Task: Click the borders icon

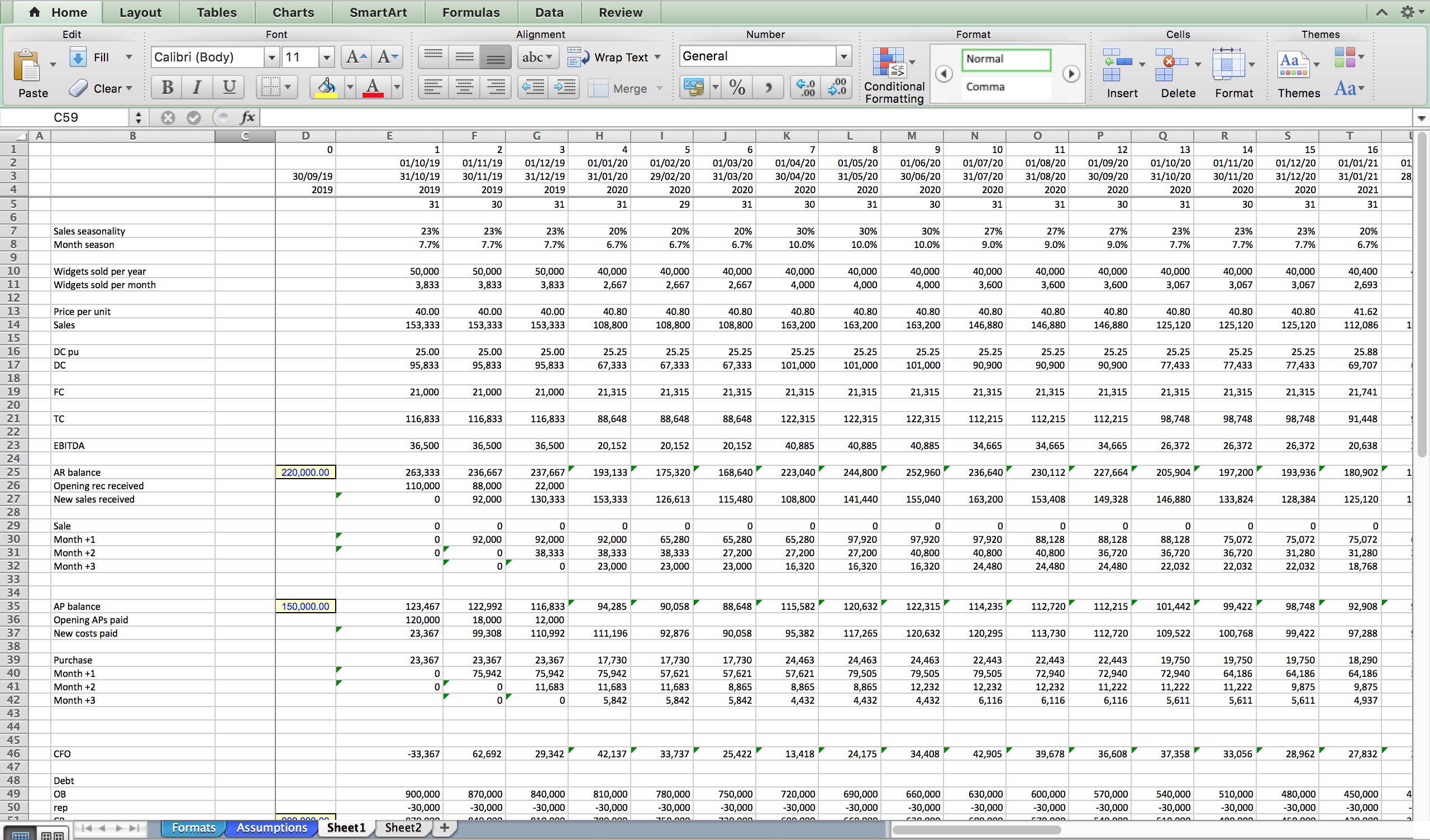Action: (270, 87)
